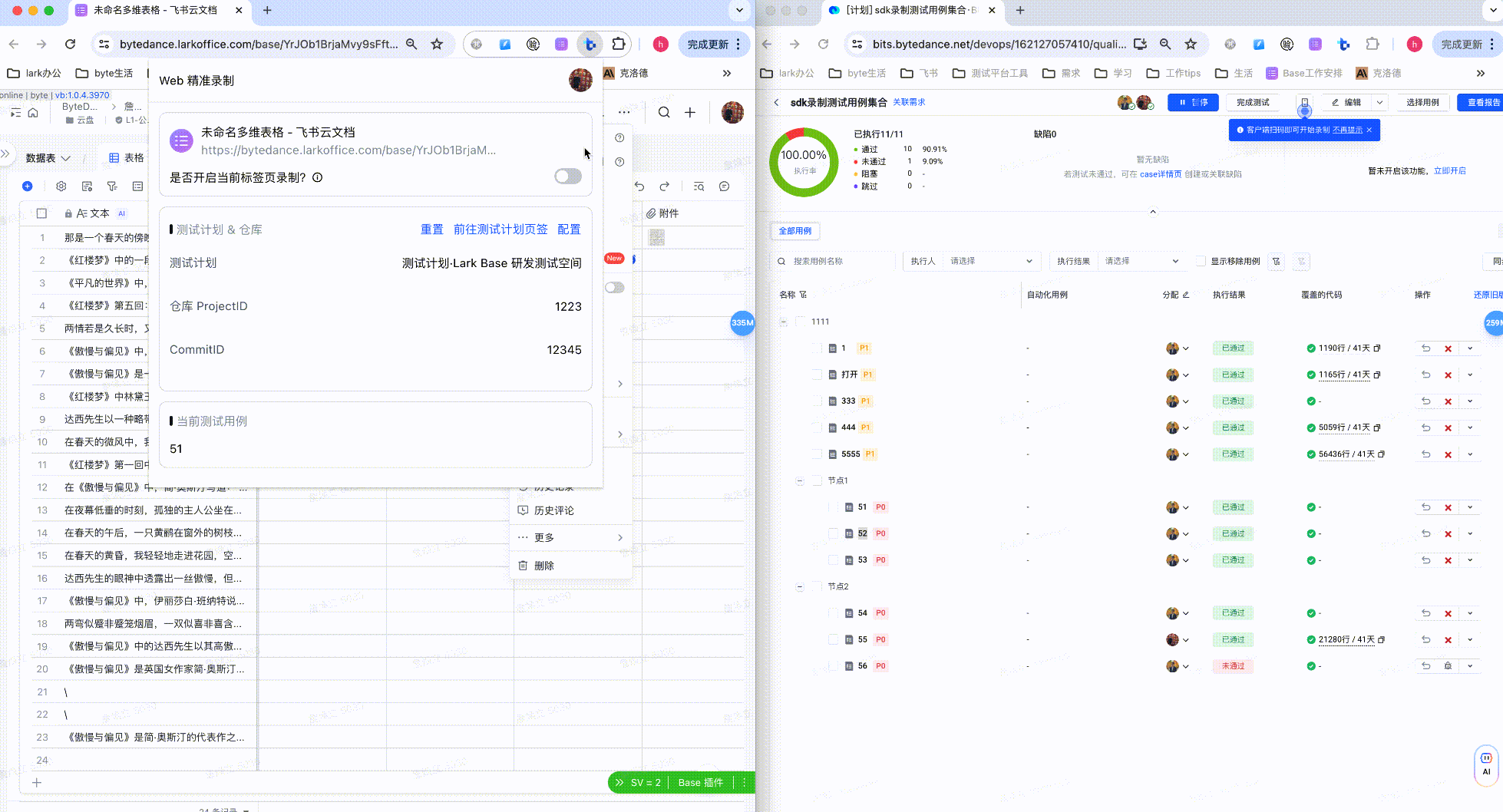Open dropdown arrow next to 编辑
The width and height of the screenshot is (1503, 812).
pyautogui.click(x=1379, y=102)
